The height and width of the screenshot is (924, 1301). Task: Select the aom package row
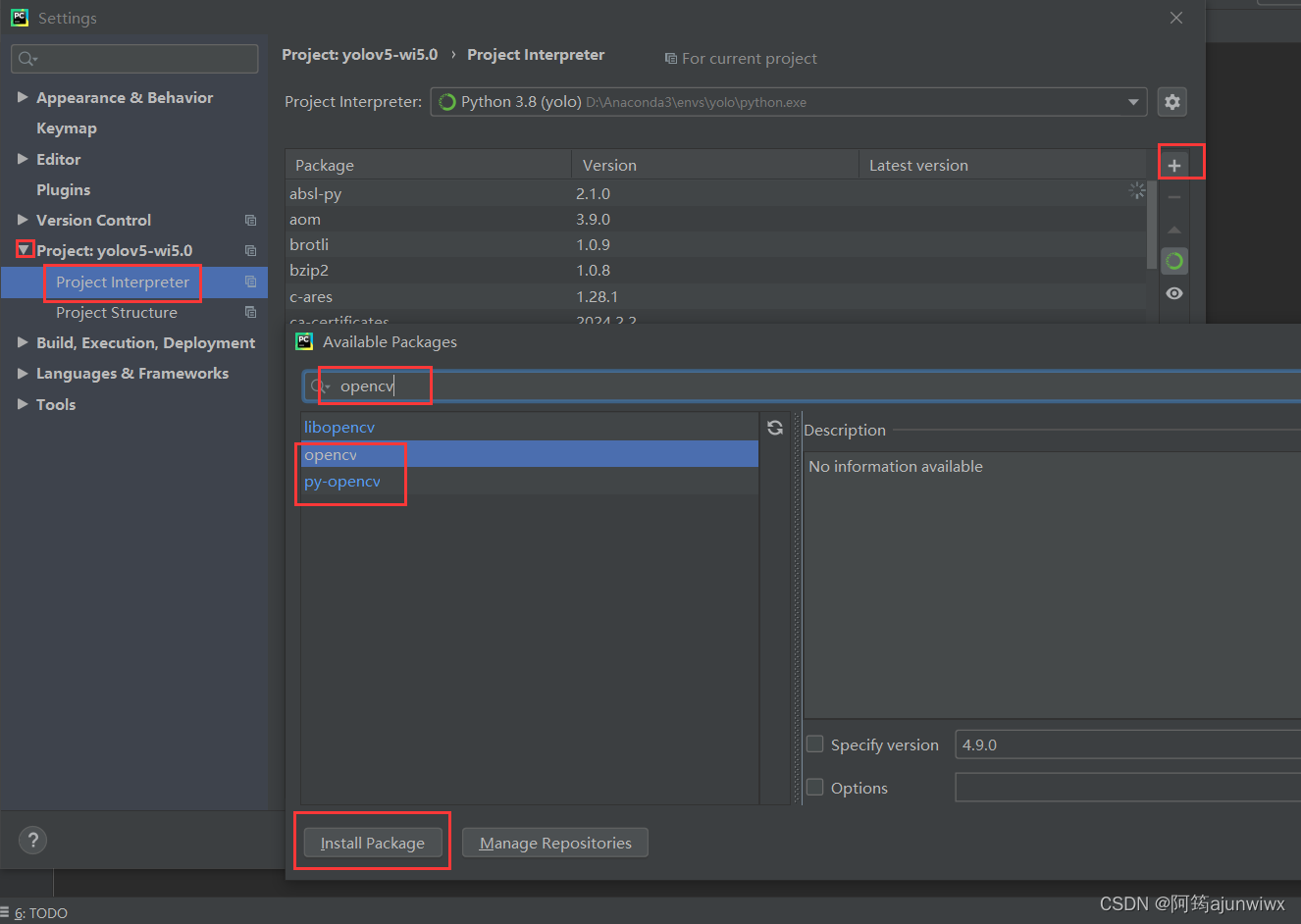pos(716,219)
